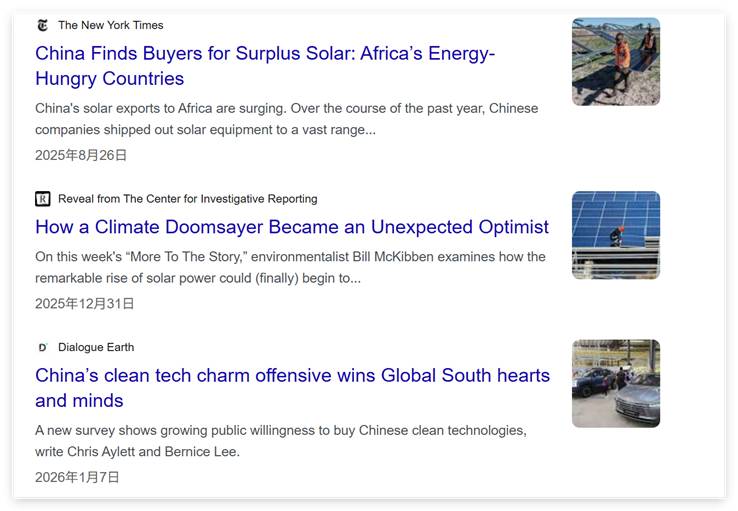
Task: Click the 'Dialogue Earth' source name
Action: [x=96, y=347]
